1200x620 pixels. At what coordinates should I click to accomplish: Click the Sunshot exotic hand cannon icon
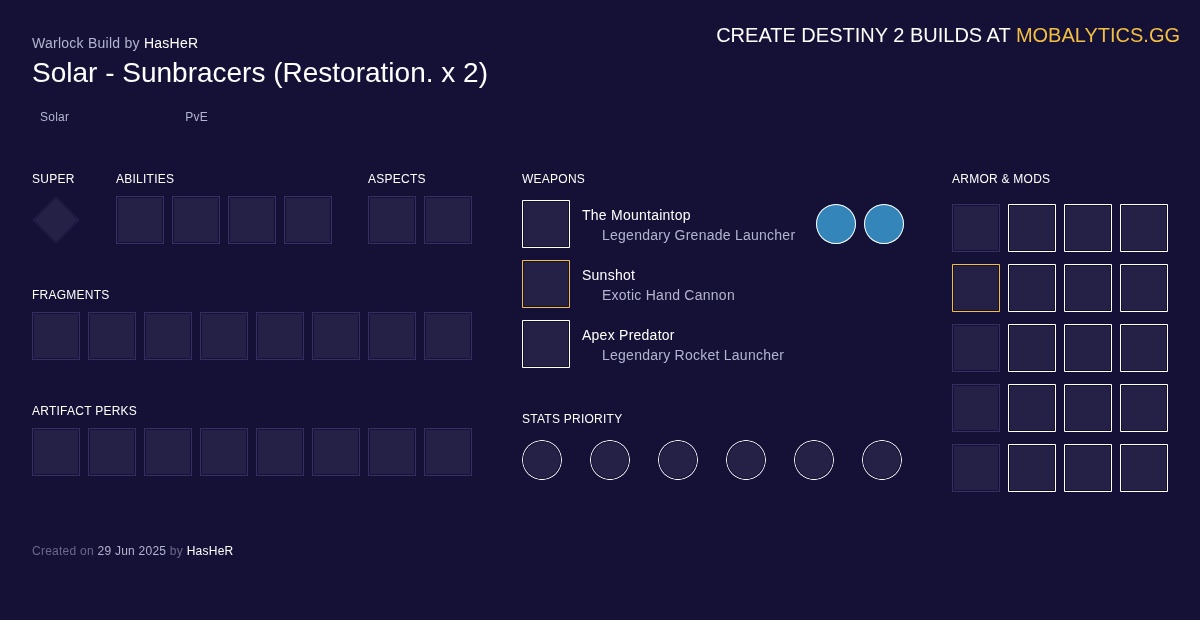point(546,284)
